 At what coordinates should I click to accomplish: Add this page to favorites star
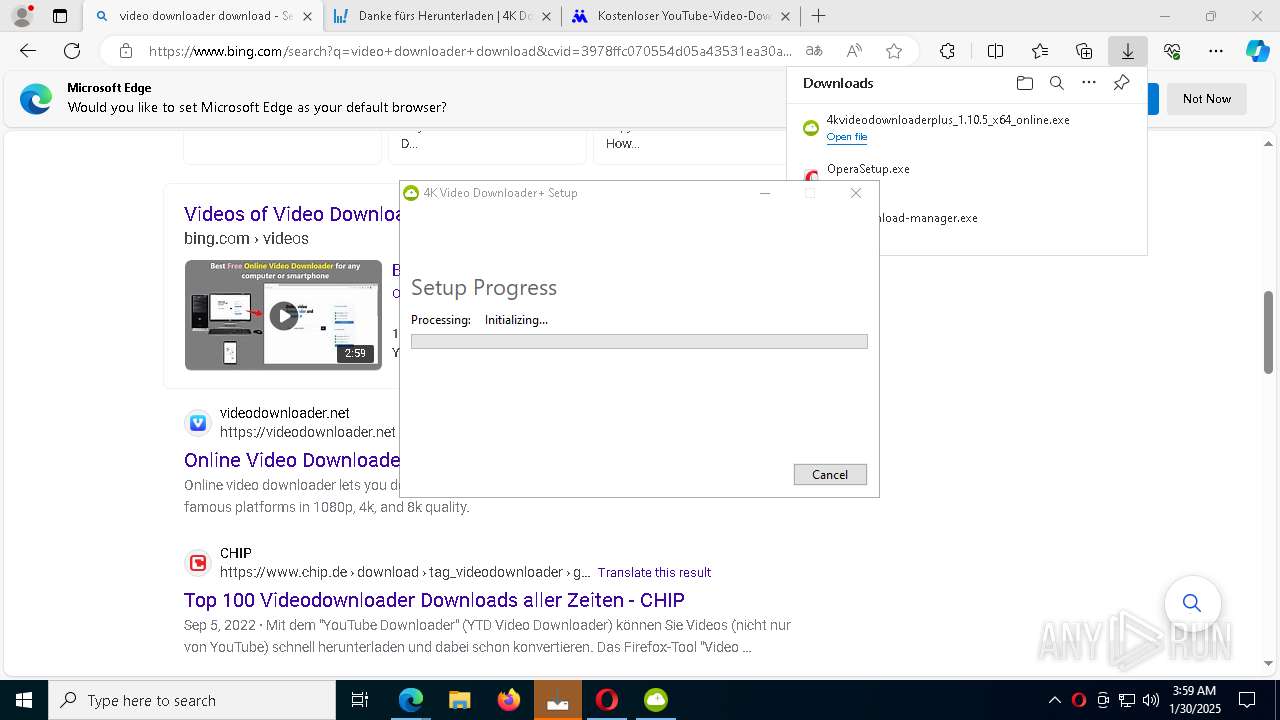[894, 51]
